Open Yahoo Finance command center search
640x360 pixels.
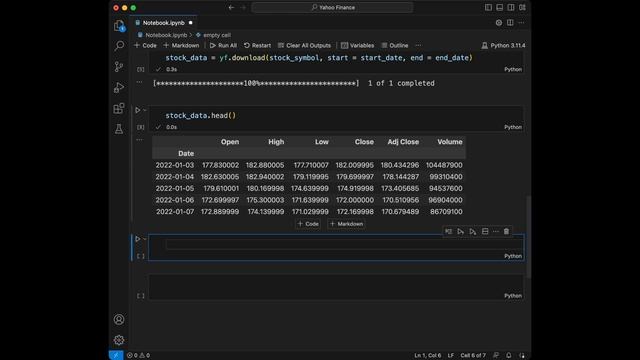coord(333,7)
